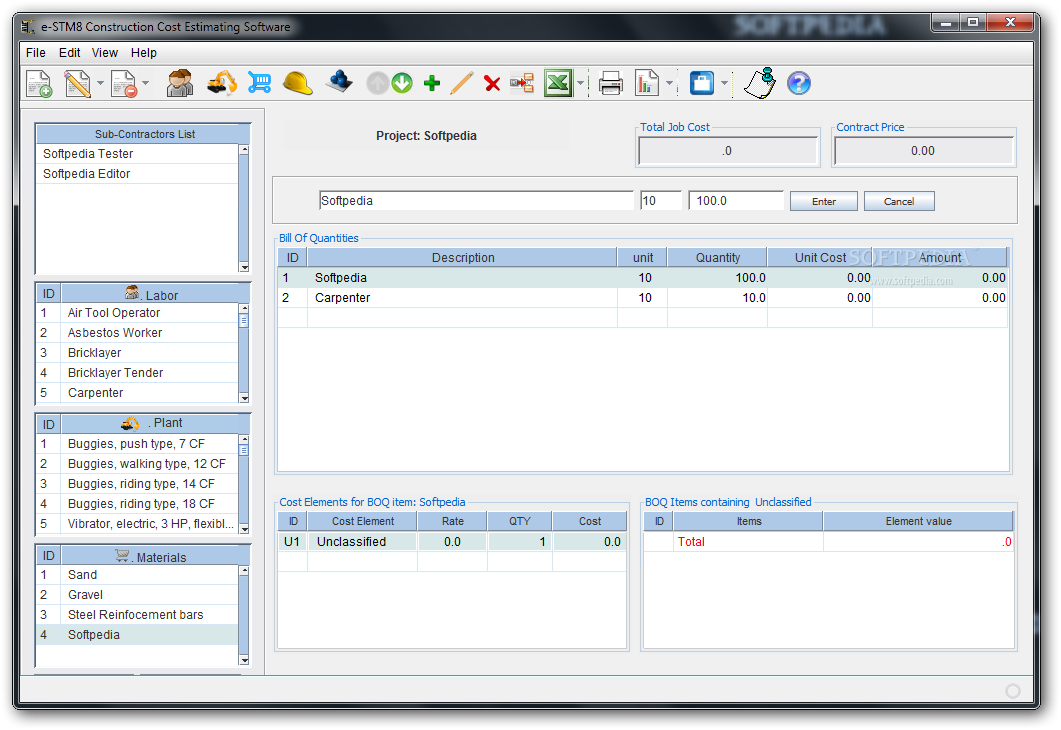Select Buggies, walking type, 12 CF row

[x=137, y=463]
